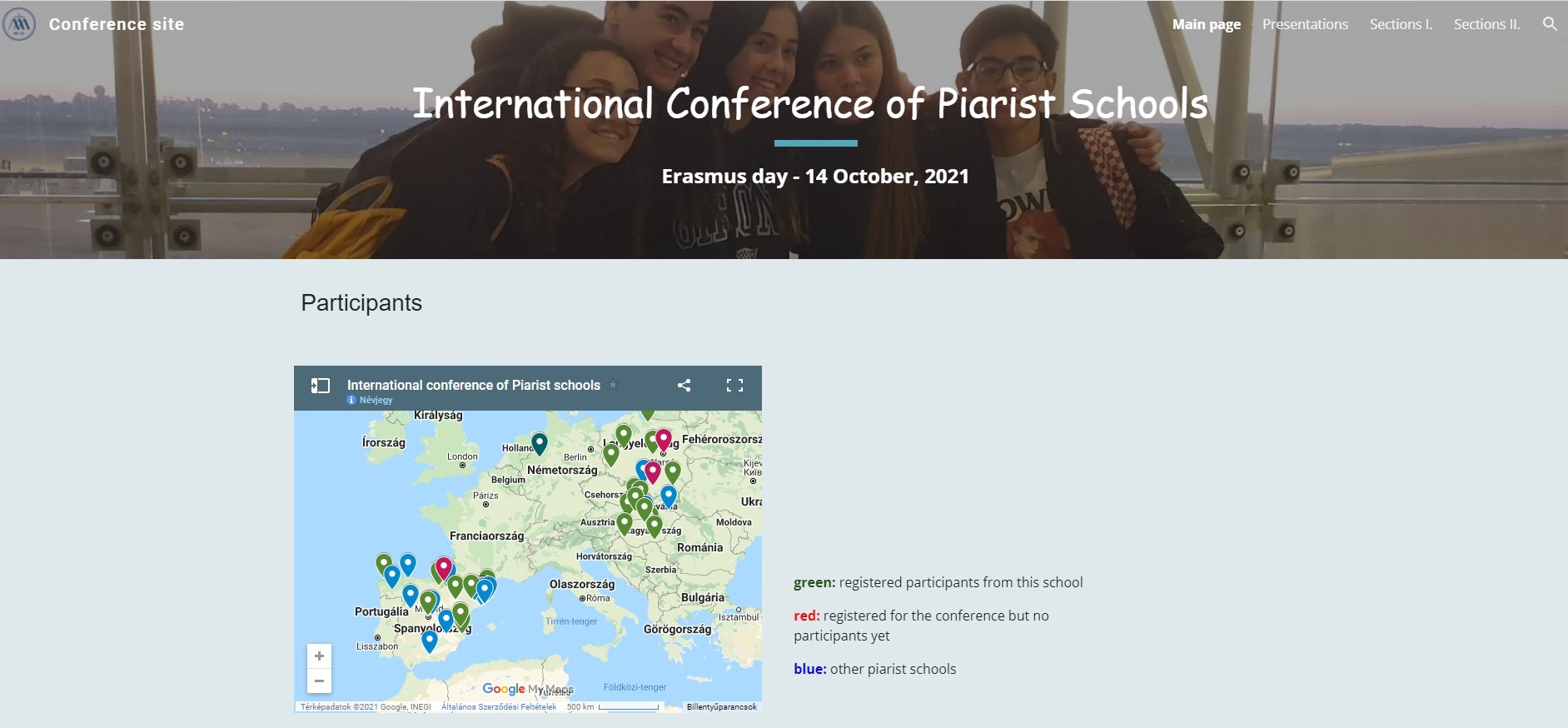Click the Térképadatok ©2021 Google attribution text
Image resolution: width=1568 pixels, height=728 pixels.
366,706
